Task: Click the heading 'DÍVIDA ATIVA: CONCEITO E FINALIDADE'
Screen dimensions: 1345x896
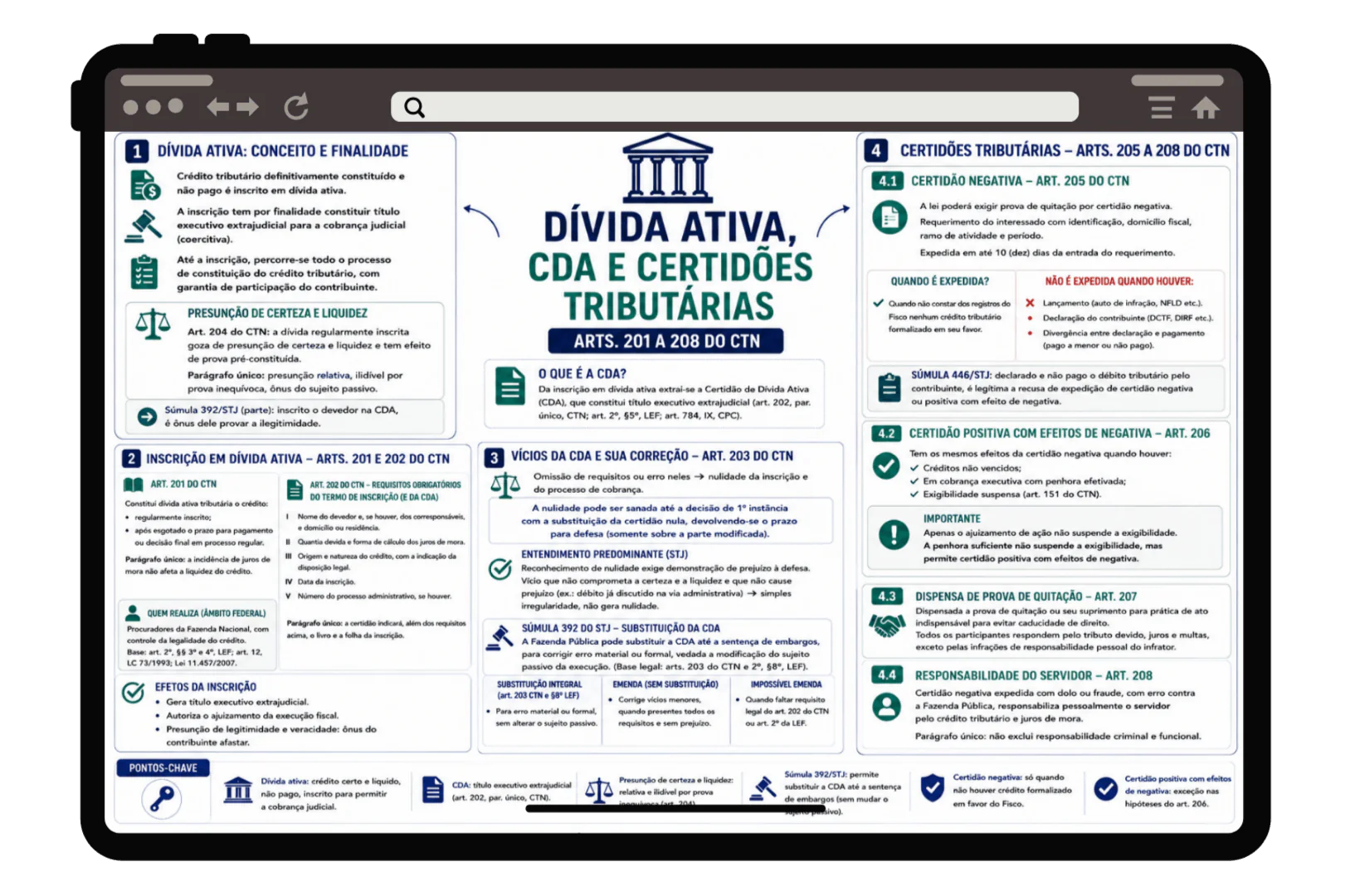Action: tap(283, 151)
